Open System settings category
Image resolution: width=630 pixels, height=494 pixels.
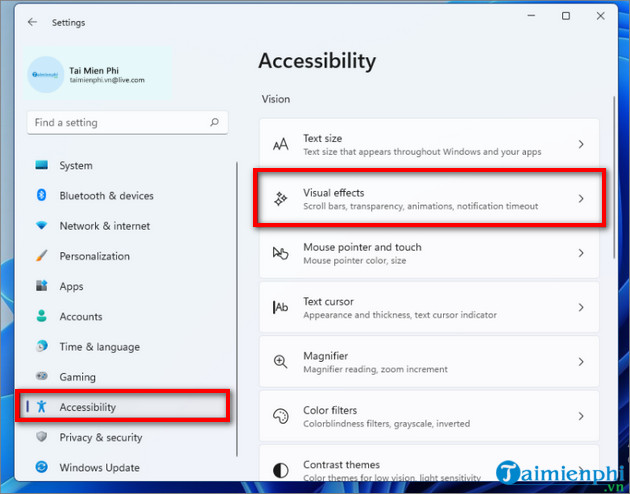click(128, 165)
